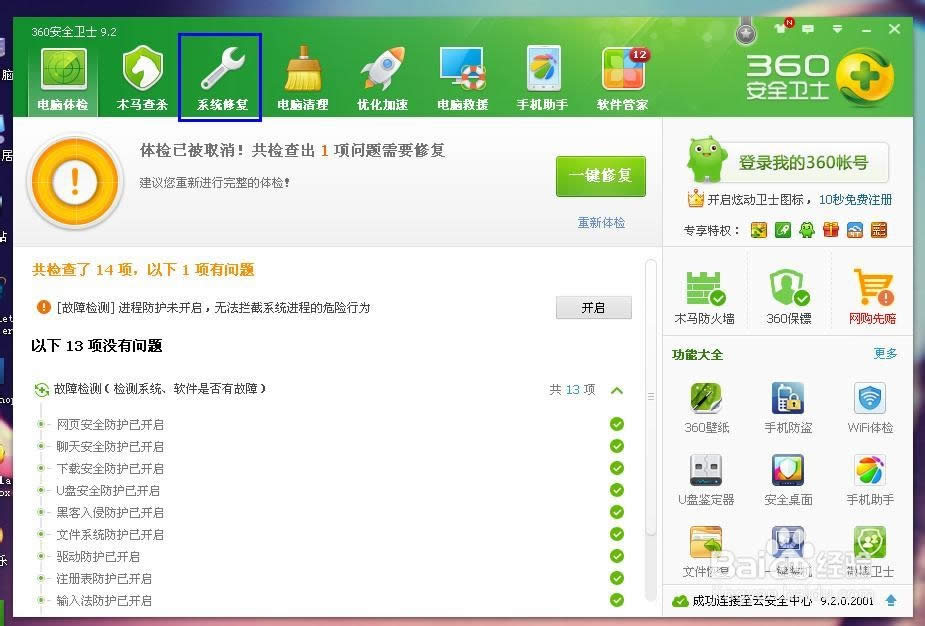This screenshot has width=925, height=626.
Task: Click 登录我的360帐号 button
Action: [802, 162]
